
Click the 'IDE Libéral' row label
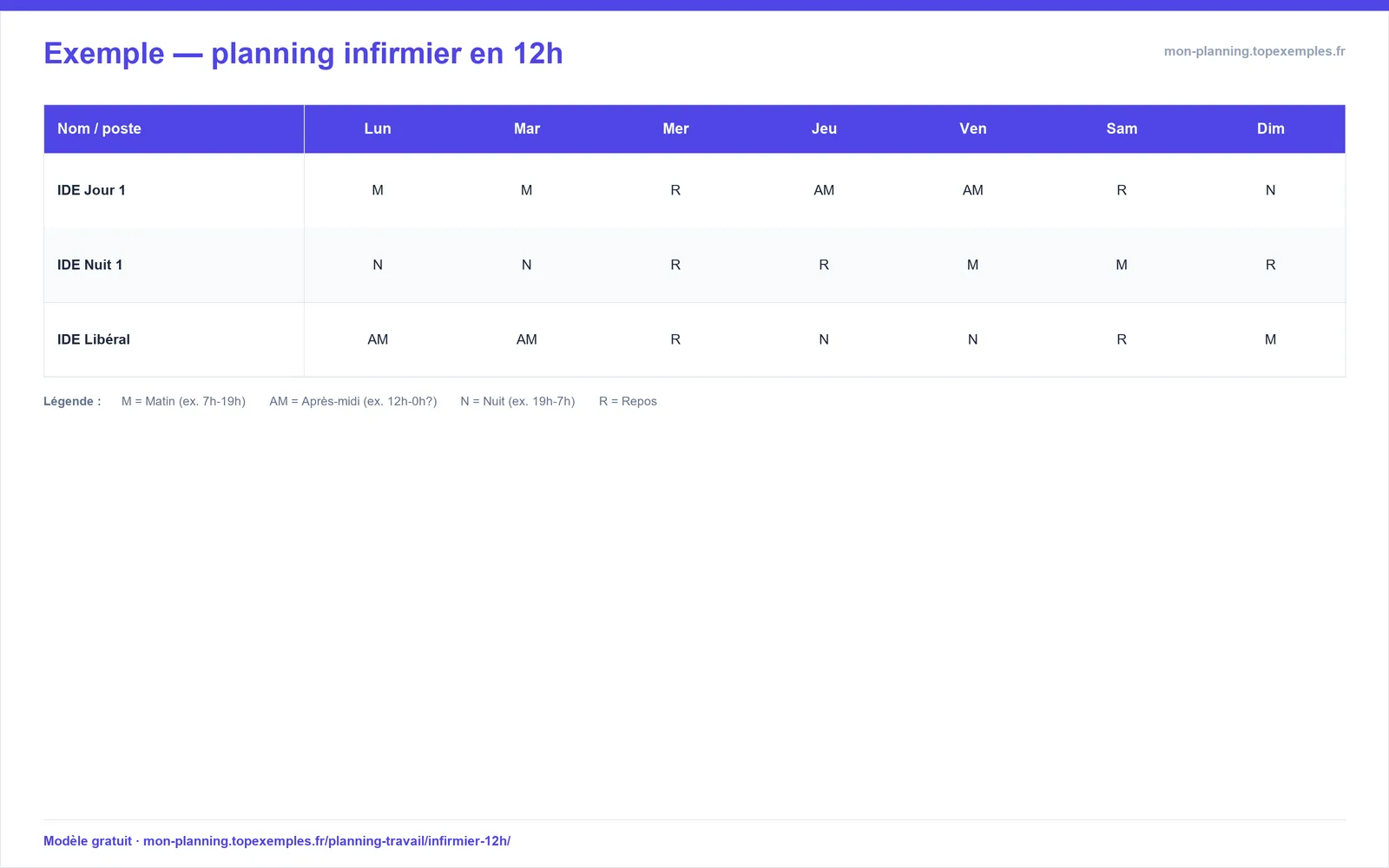tap(94, 339)
